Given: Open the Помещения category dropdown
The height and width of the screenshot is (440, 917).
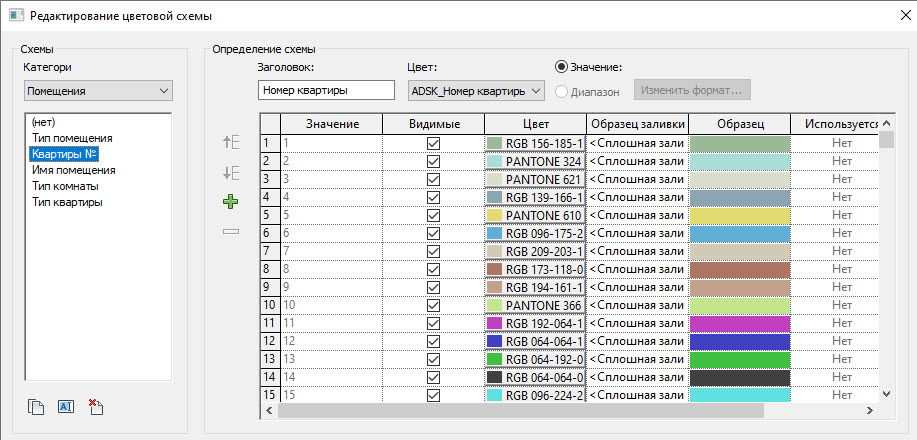Looking at the screenshot, I should tap(98, 91).
